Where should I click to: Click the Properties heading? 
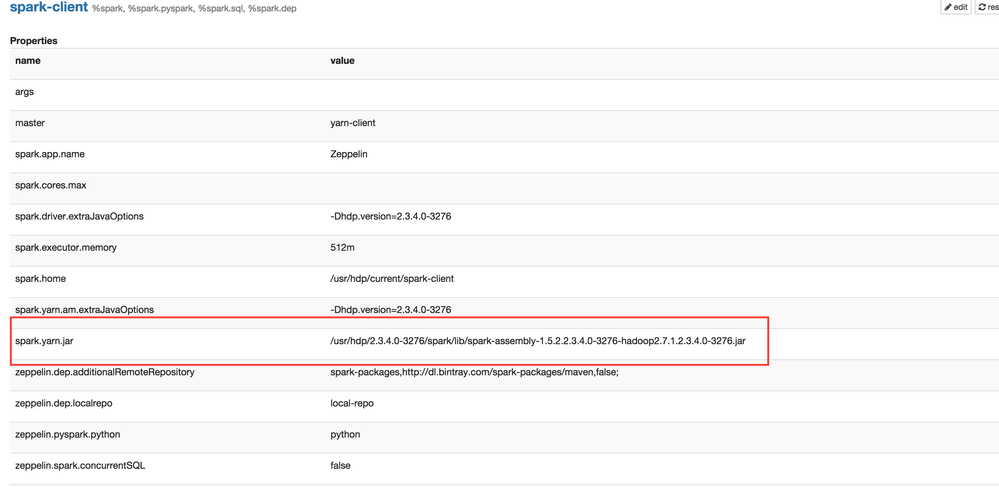34,41
